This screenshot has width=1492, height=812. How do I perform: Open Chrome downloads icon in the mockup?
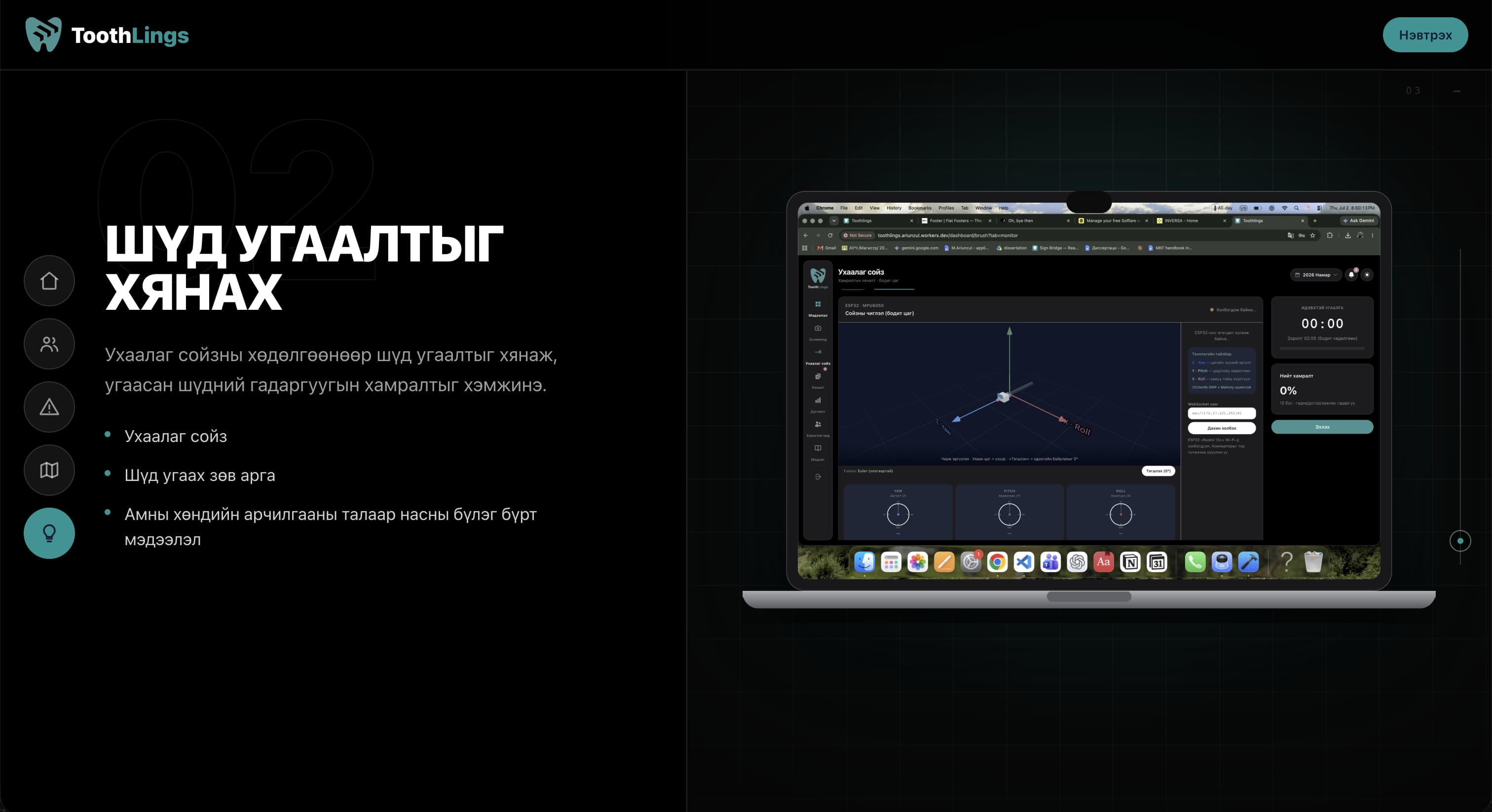coord(1348,235)
